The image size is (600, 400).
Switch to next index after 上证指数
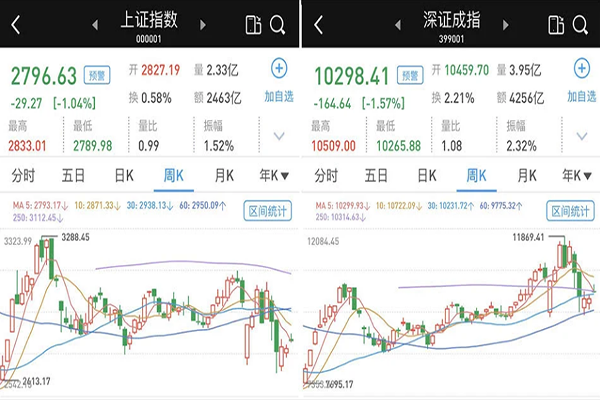click(206, 23)
